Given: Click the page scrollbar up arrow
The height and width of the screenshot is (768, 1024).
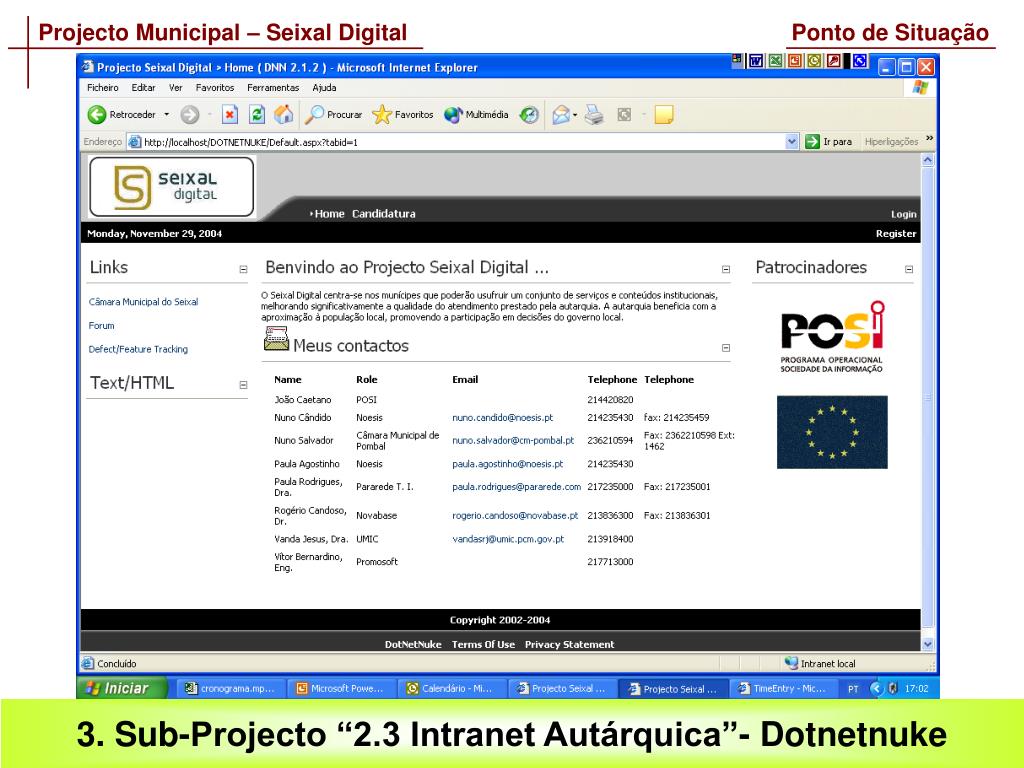Looking at the screenshot, I should pos(928,160).
